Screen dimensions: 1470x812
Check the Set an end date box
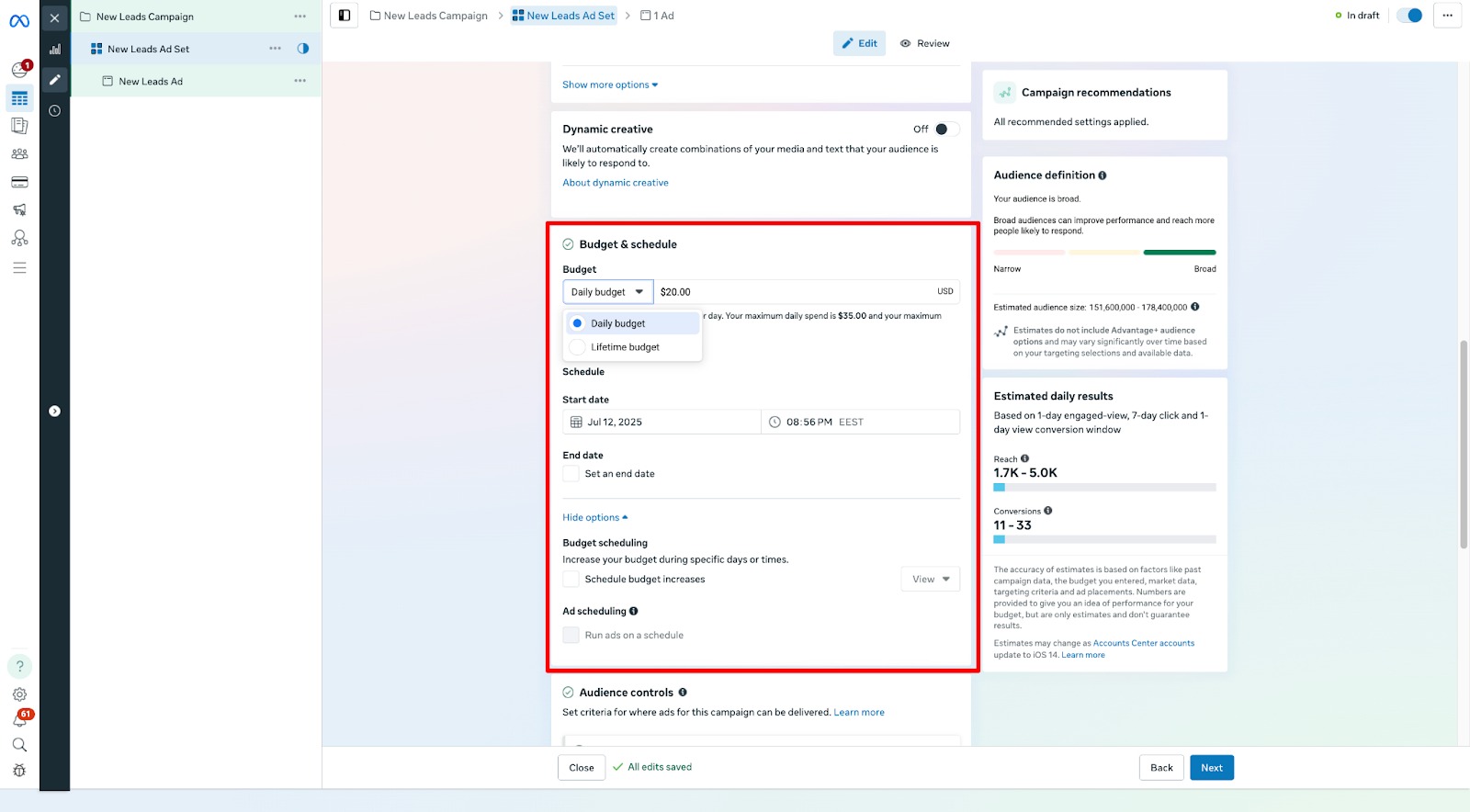pos(571,474)
